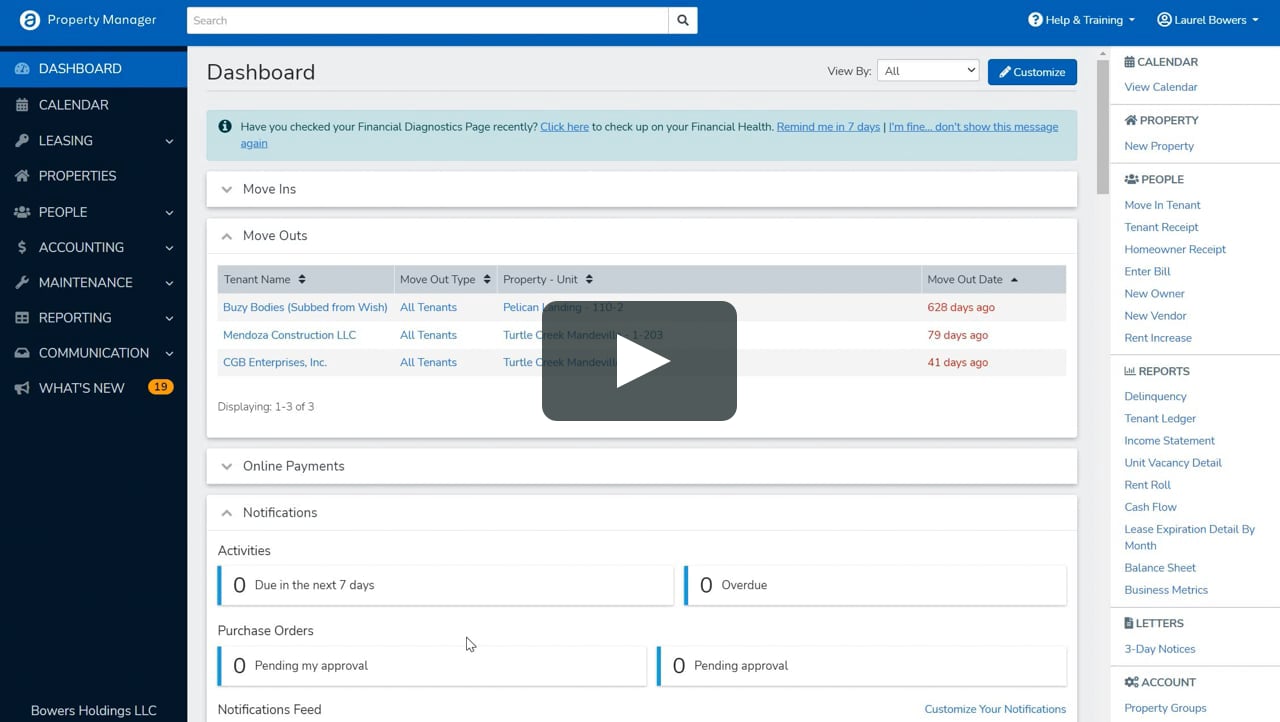
Task: Sort by Move Out Type column arrows
Action: tap(487, 279)
